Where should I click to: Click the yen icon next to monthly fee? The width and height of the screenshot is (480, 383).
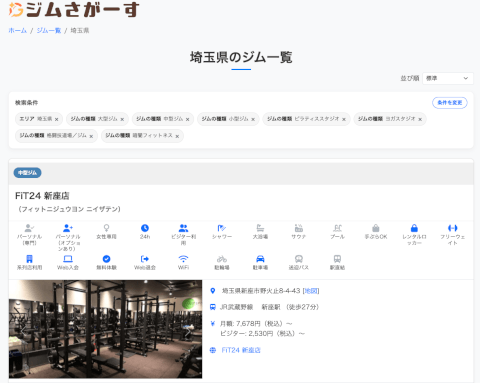coord(213,323)
